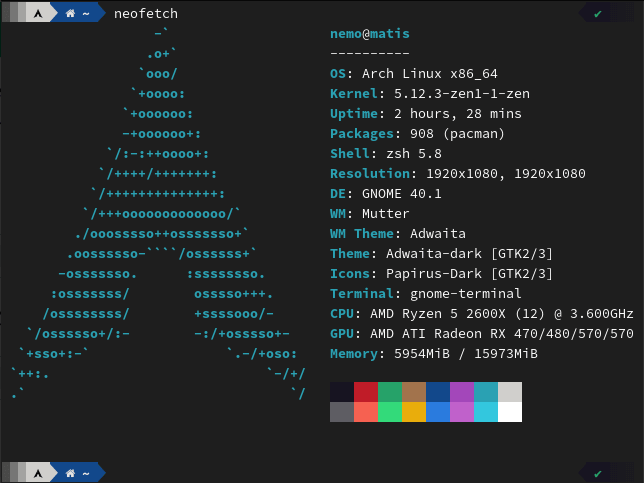Screen dimensions: 644x483
Task: Click the Arch logo in the top prompt
Action: point(38,14)
